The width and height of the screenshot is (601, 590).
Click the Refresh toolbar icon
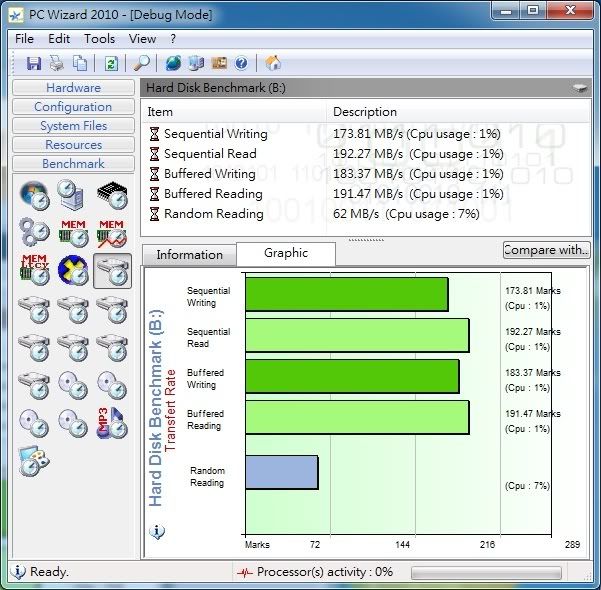111,63
